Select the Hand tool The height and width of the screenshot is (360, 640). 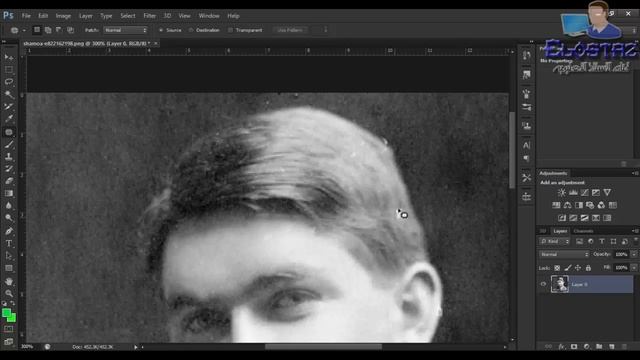(9, 281)
